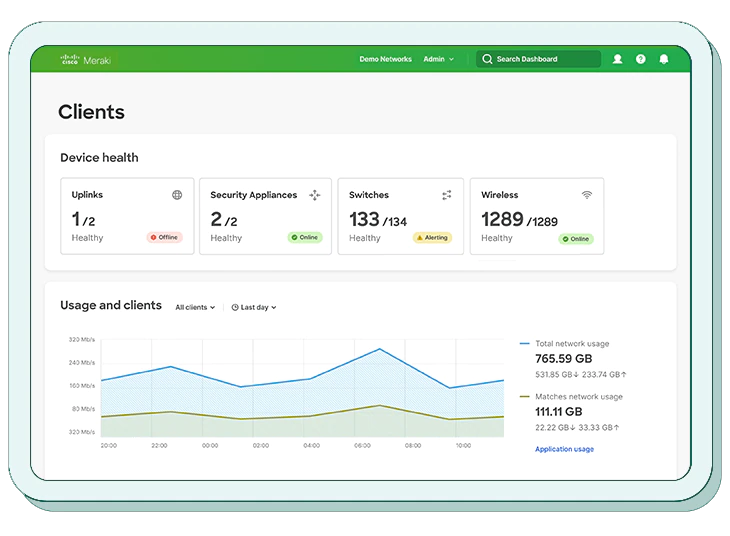Click the Wireless wifi icon
The image size is (730, 536).
pos(586,195)
